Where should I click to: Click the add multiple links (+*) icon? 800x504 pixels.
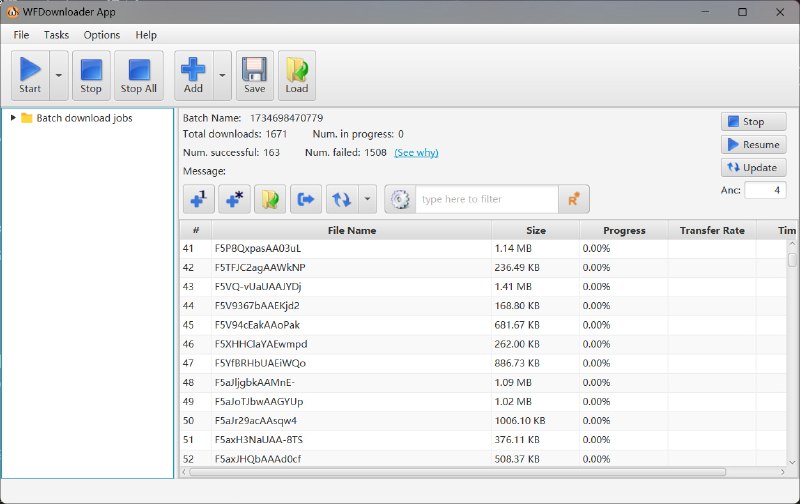[x=236, y=199]
